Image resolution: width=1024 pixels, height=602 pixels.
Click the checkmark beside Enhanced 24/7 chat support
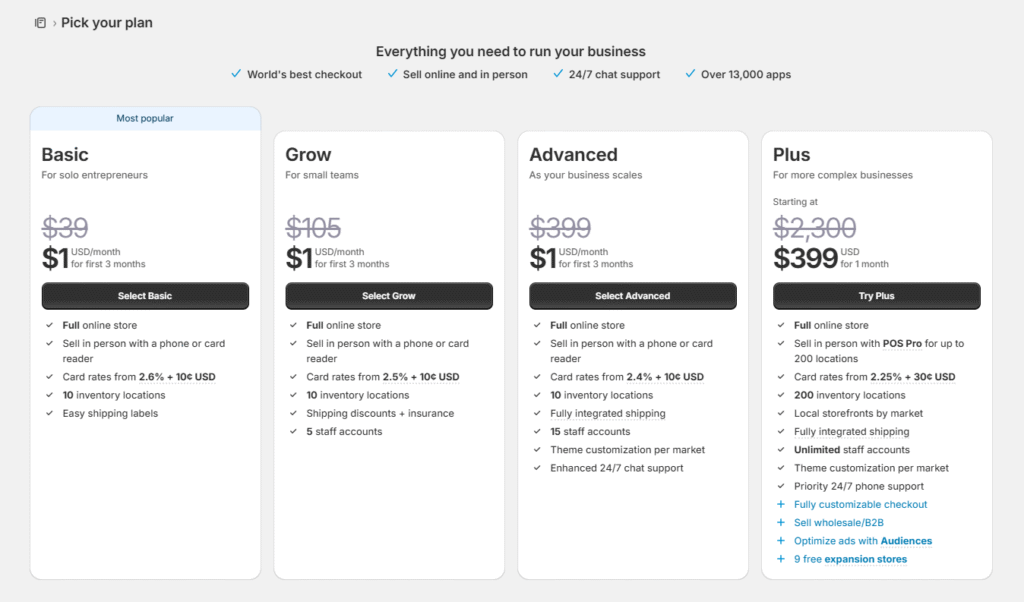pyautogui.click(x=537, y=468)
